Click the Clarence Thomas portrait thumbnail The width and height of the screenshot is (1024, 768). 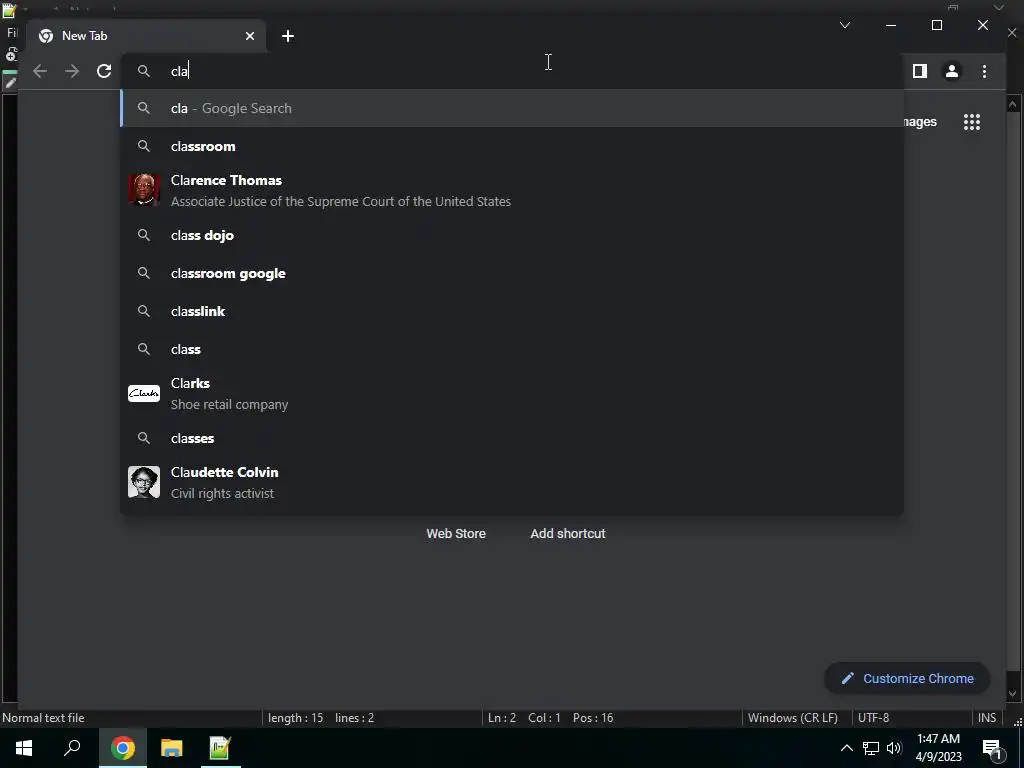(x=144, y=190)
